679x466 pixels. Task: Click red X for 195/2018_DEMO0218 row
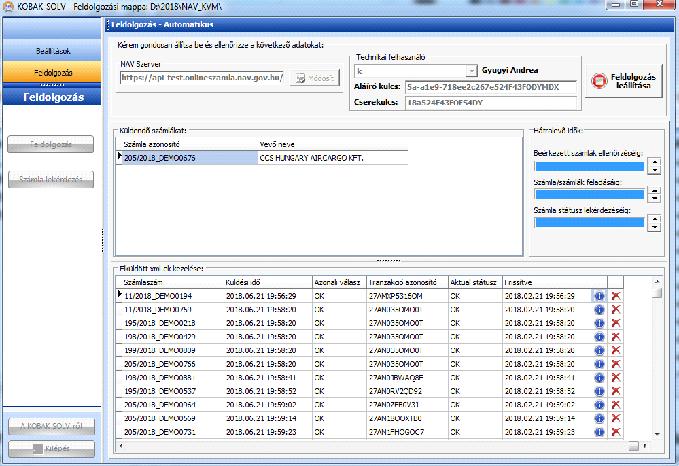tap(615, 323)
